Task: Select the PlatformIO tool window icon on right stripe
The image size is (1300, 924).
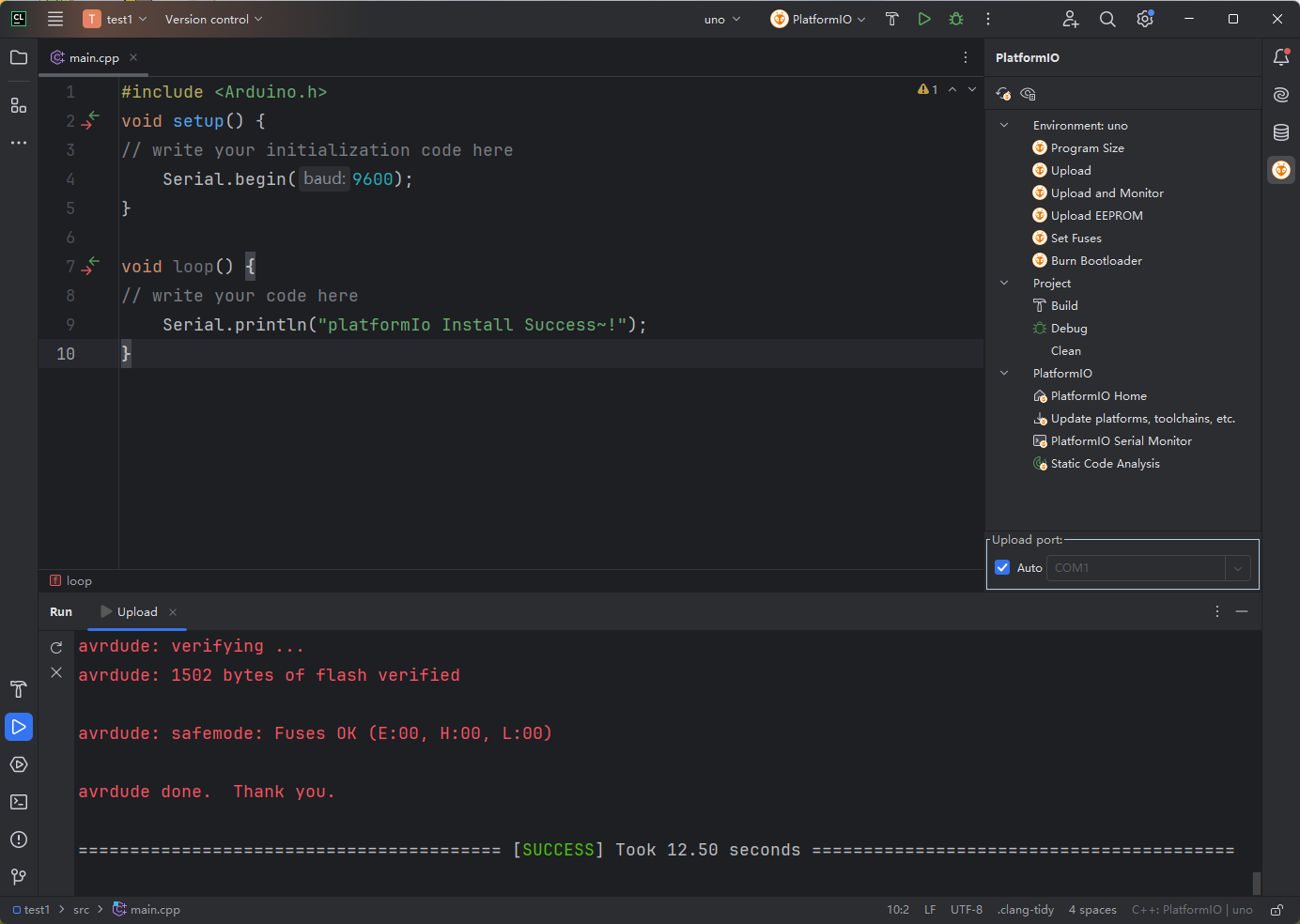Action: (x=1281, y=170)
